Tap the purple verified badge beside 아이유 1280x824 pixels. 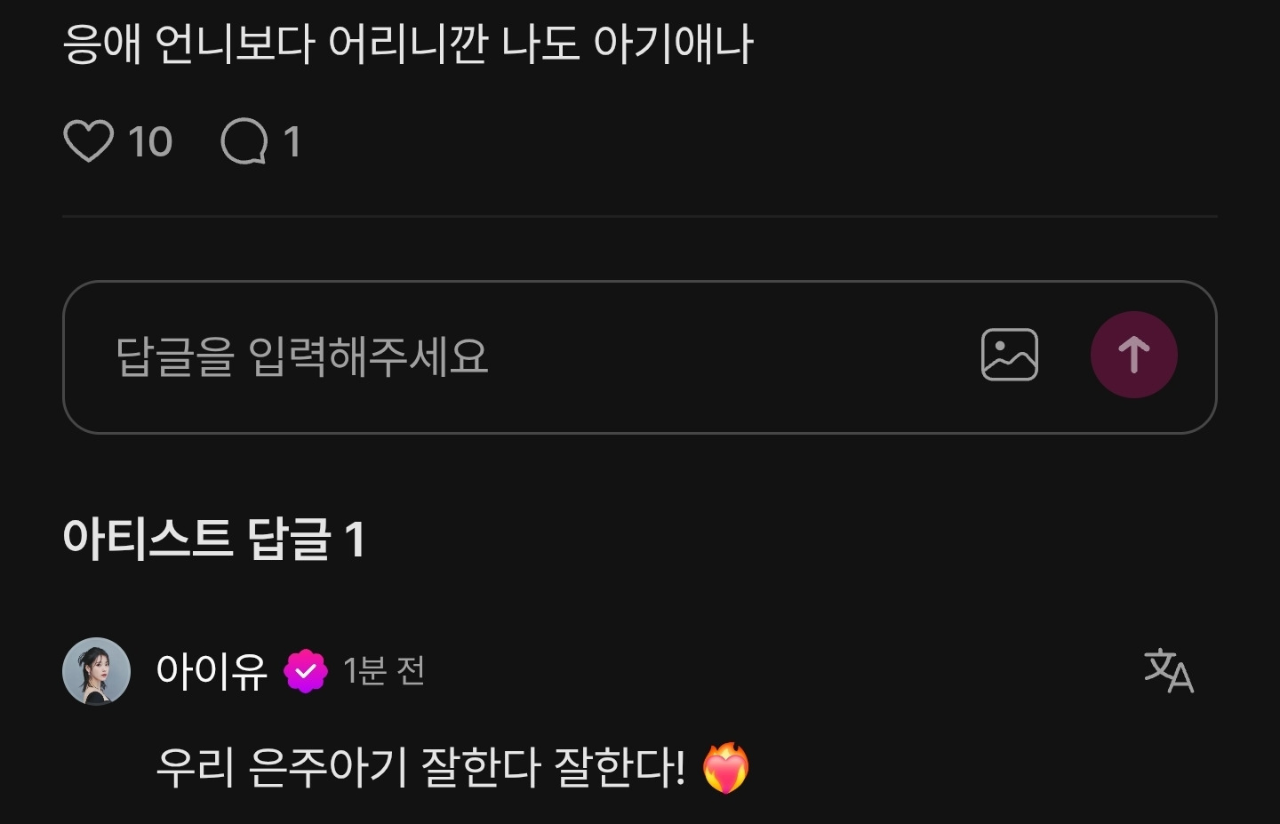click(305, 671)
